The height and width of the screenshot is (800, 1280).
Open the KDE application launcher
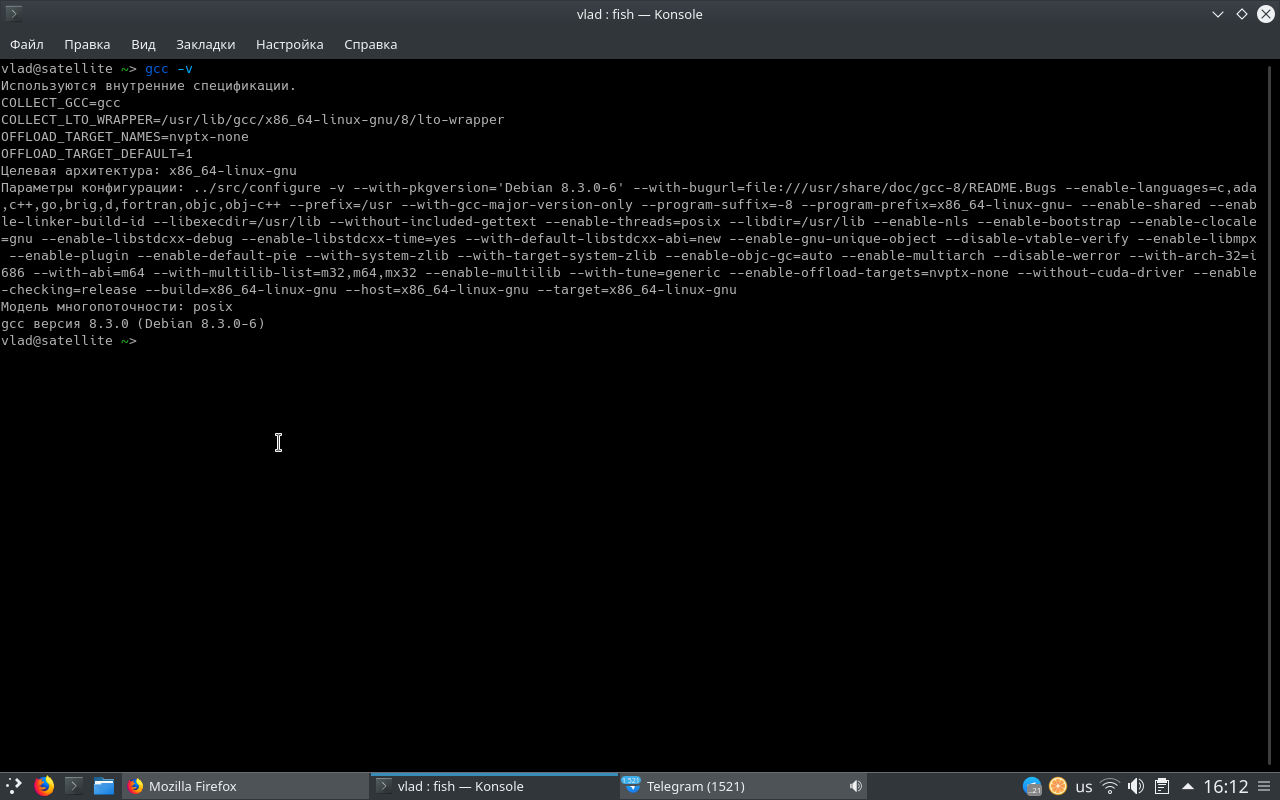14,786
